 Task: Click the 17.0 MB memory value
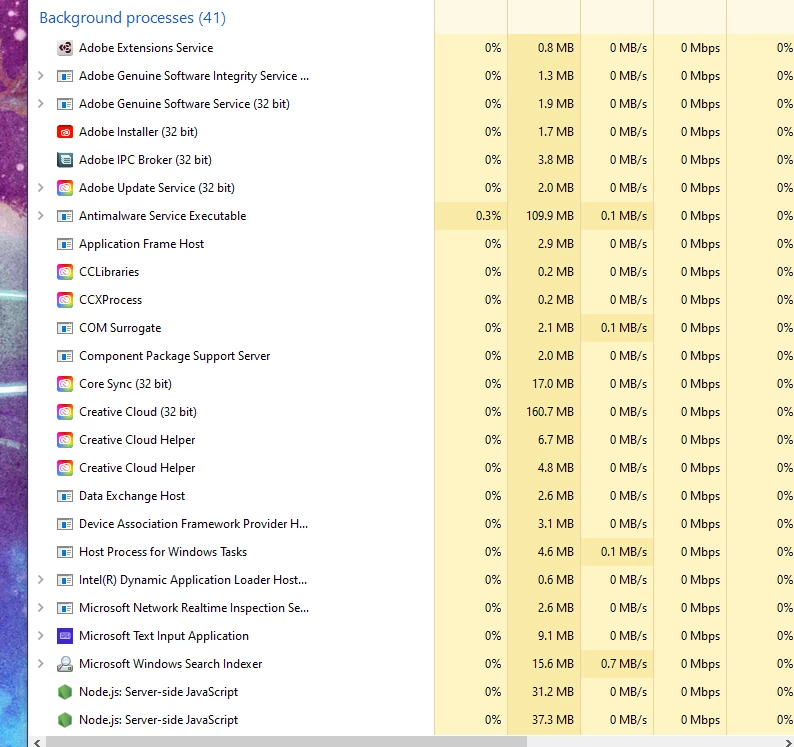pyautogui.click(x=553, y=384)
